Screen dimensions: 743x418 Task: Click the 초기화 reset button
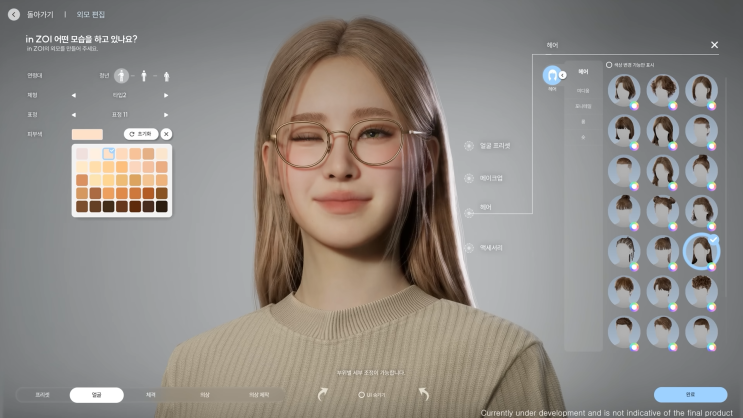tap(141, 134)
